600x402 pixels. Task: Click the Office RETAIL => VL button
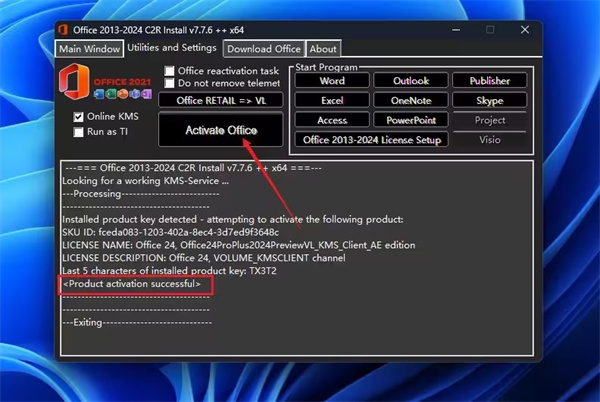click(221, 101)
